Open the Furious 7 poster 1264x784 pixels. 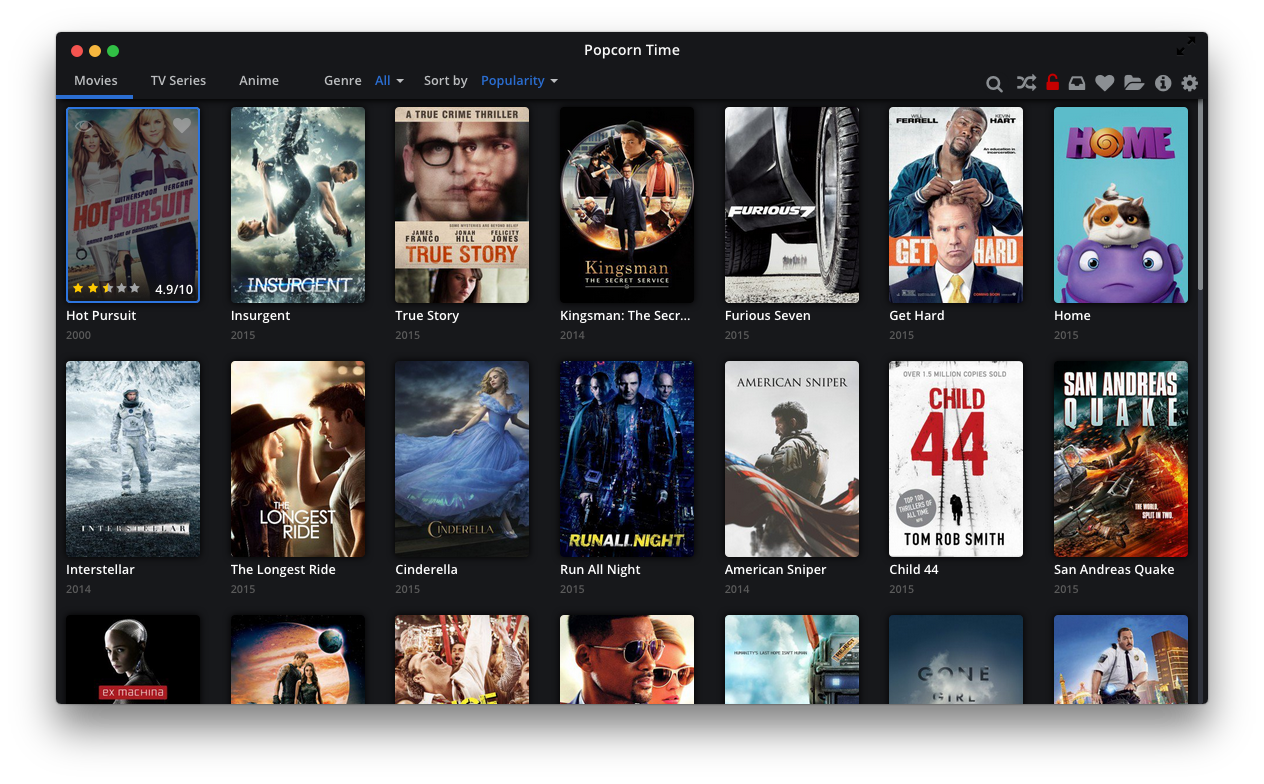(792, 205)
